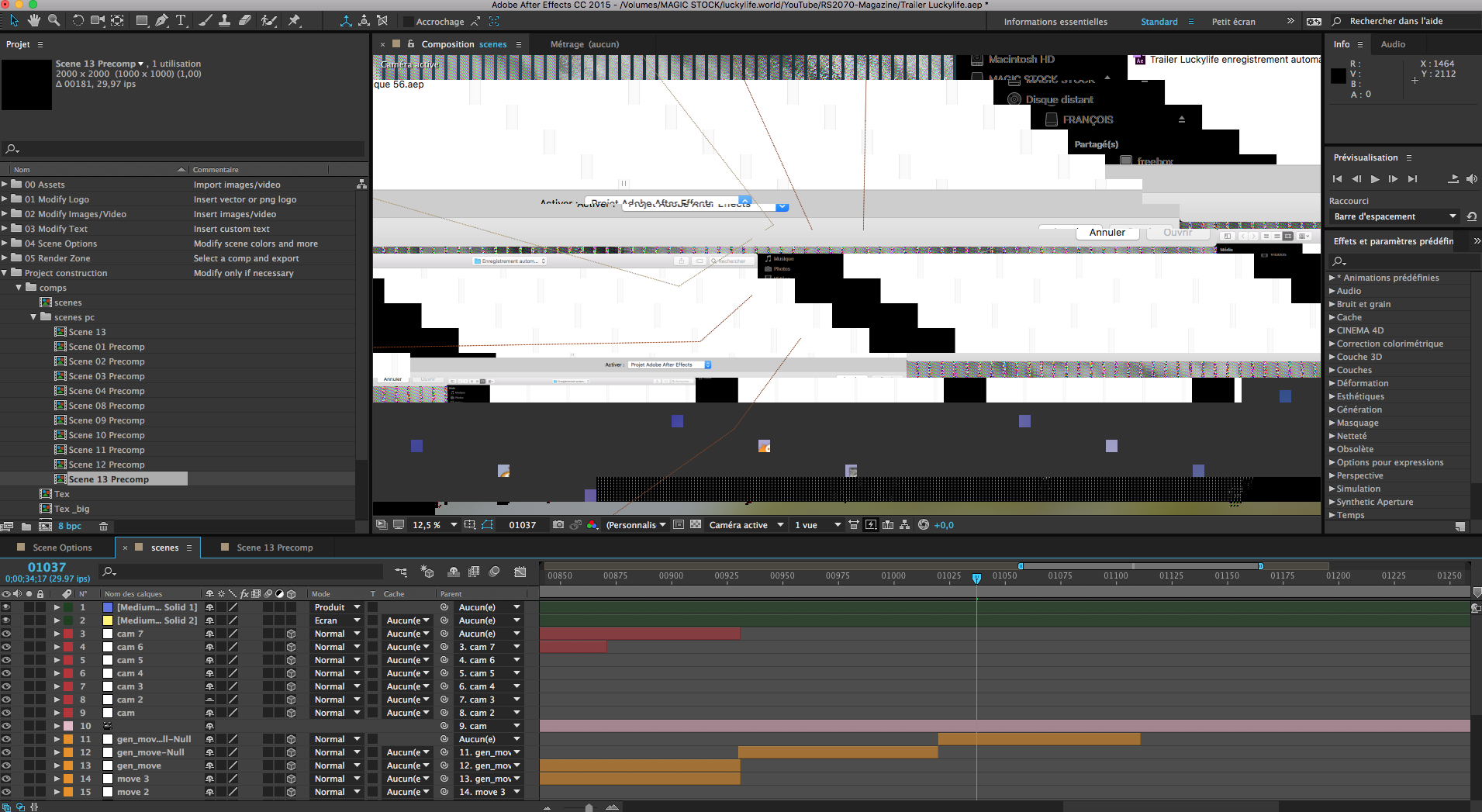The height and width of the screenshot is (812, 1482).
Task: Hide the cam 7 layer
Action: click(6, 634)
